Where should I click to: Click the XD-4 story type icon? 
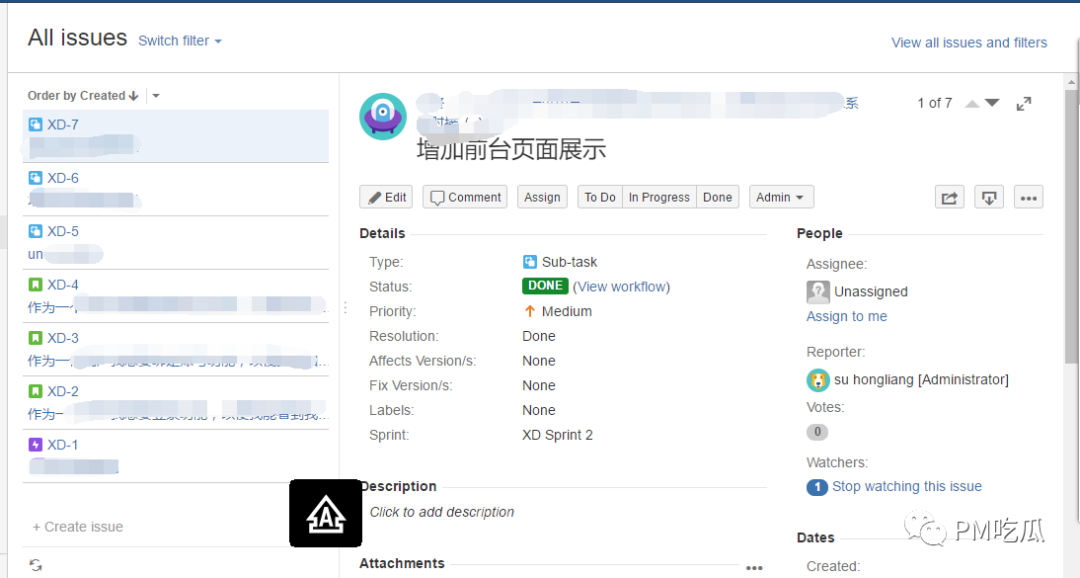click(35, 285)
